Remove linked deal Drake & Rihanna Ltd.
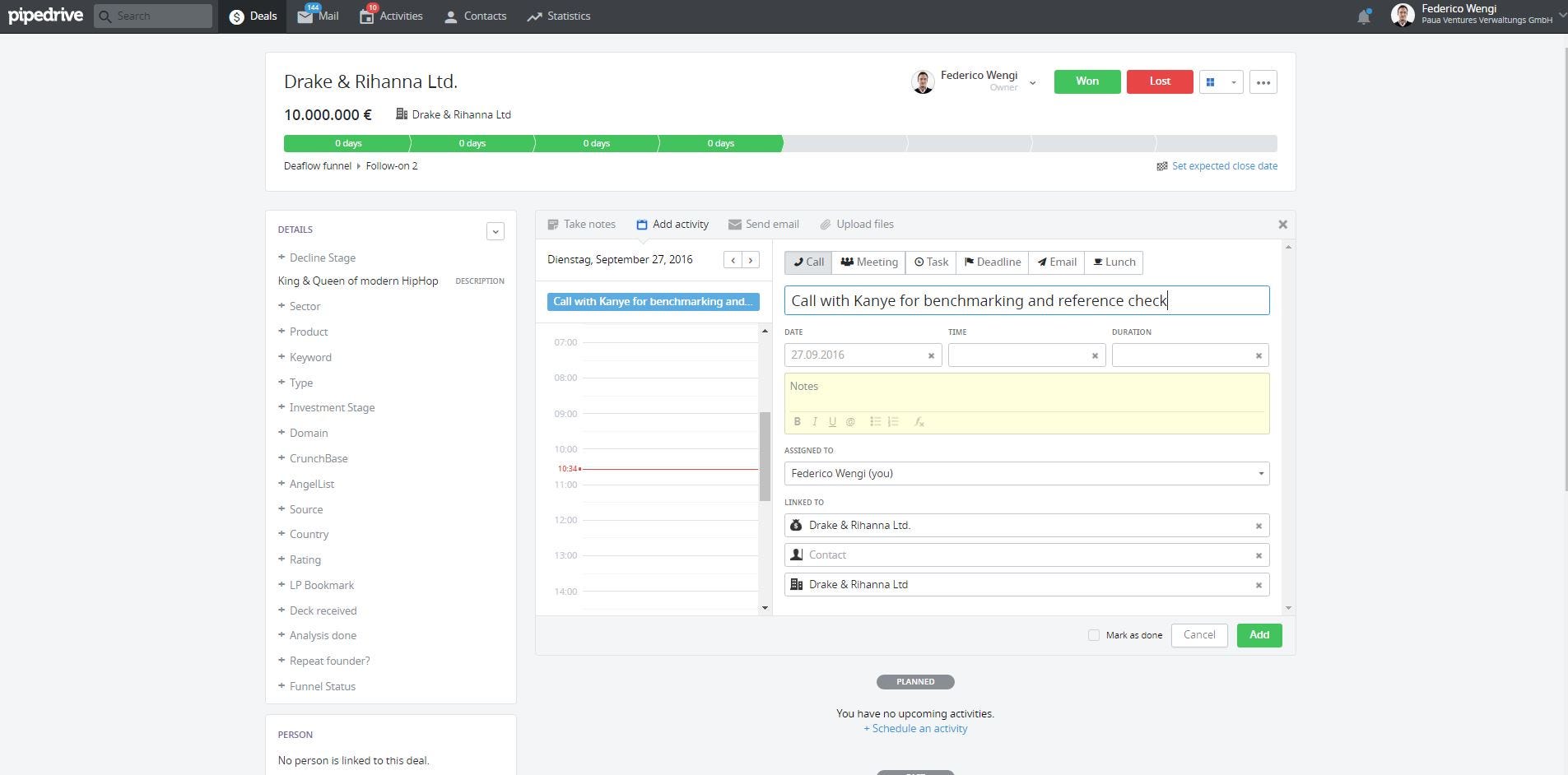Image resolution: width=1568 pixels, height=775 pixels. tap(1259, 526)
